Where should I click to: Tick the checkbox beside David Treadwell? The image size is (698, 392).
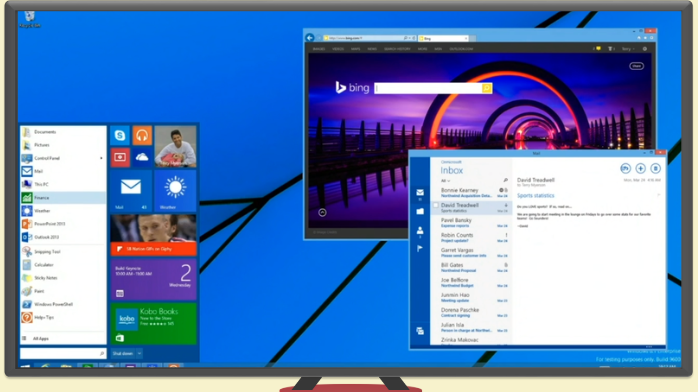[436, 206]
